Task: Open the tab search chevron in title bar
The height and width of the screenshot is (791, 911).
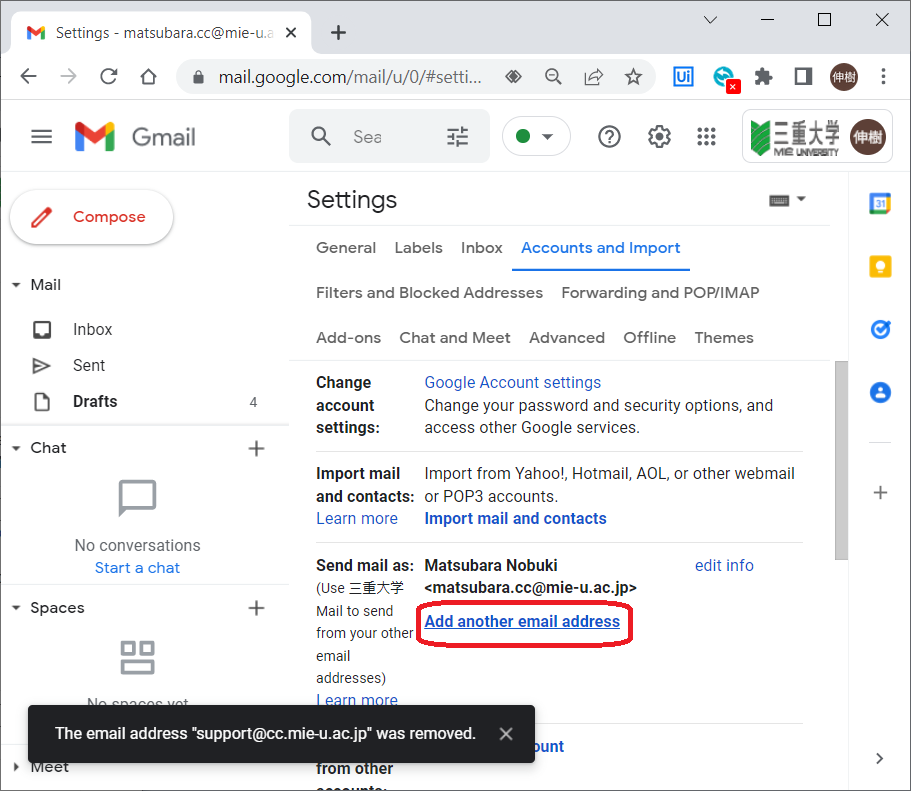Action: click(710, 20)
